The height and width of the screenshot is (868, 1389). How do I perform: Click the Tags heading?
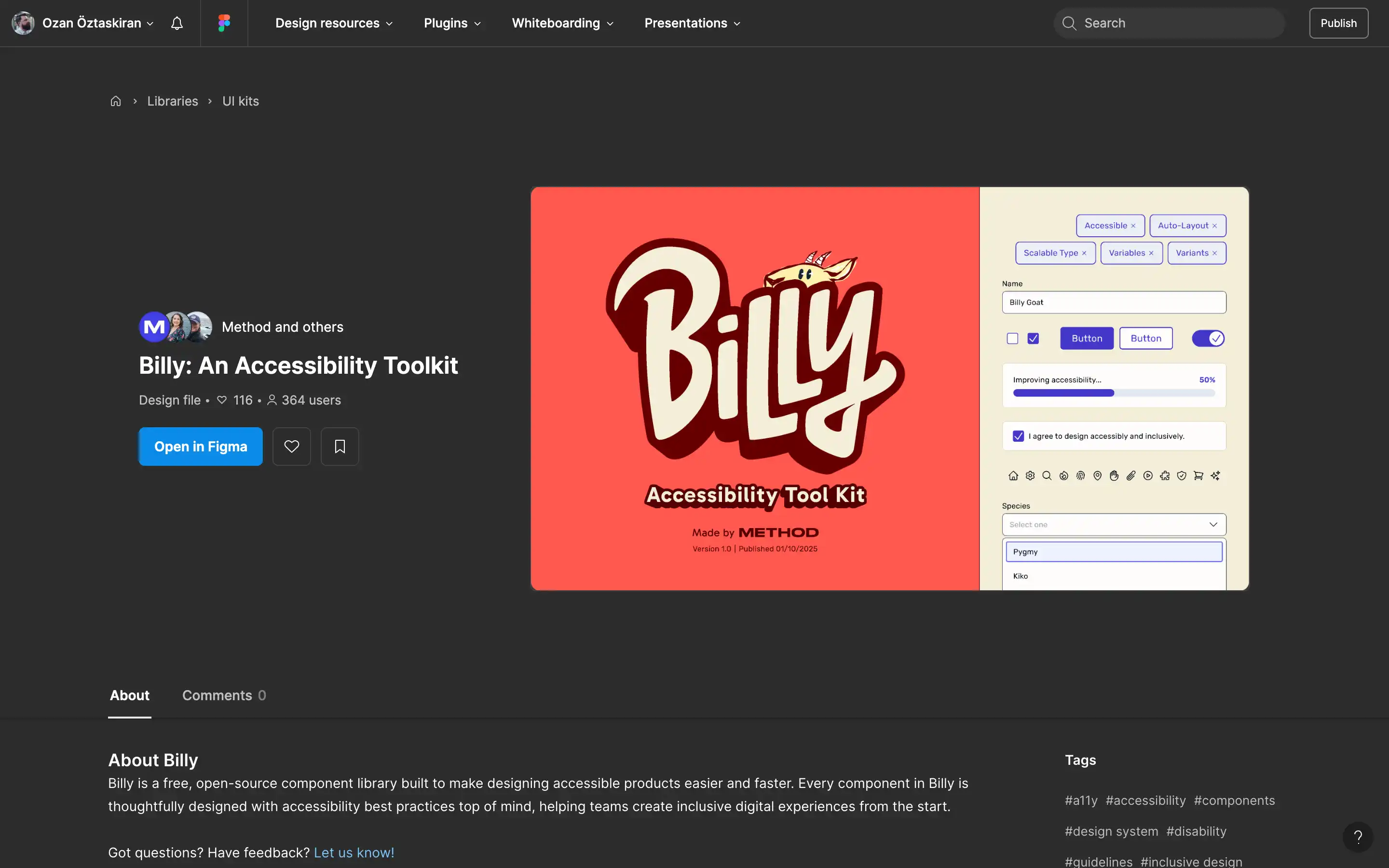[1080, 760]
